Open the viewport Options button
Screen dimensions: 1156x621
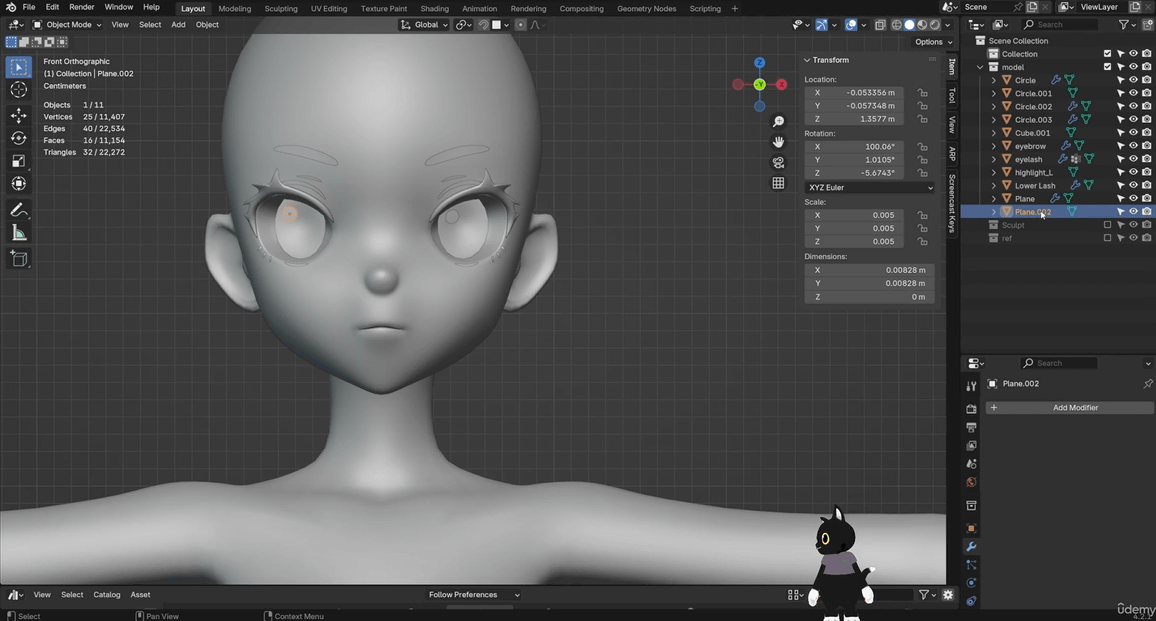(932, 42)
